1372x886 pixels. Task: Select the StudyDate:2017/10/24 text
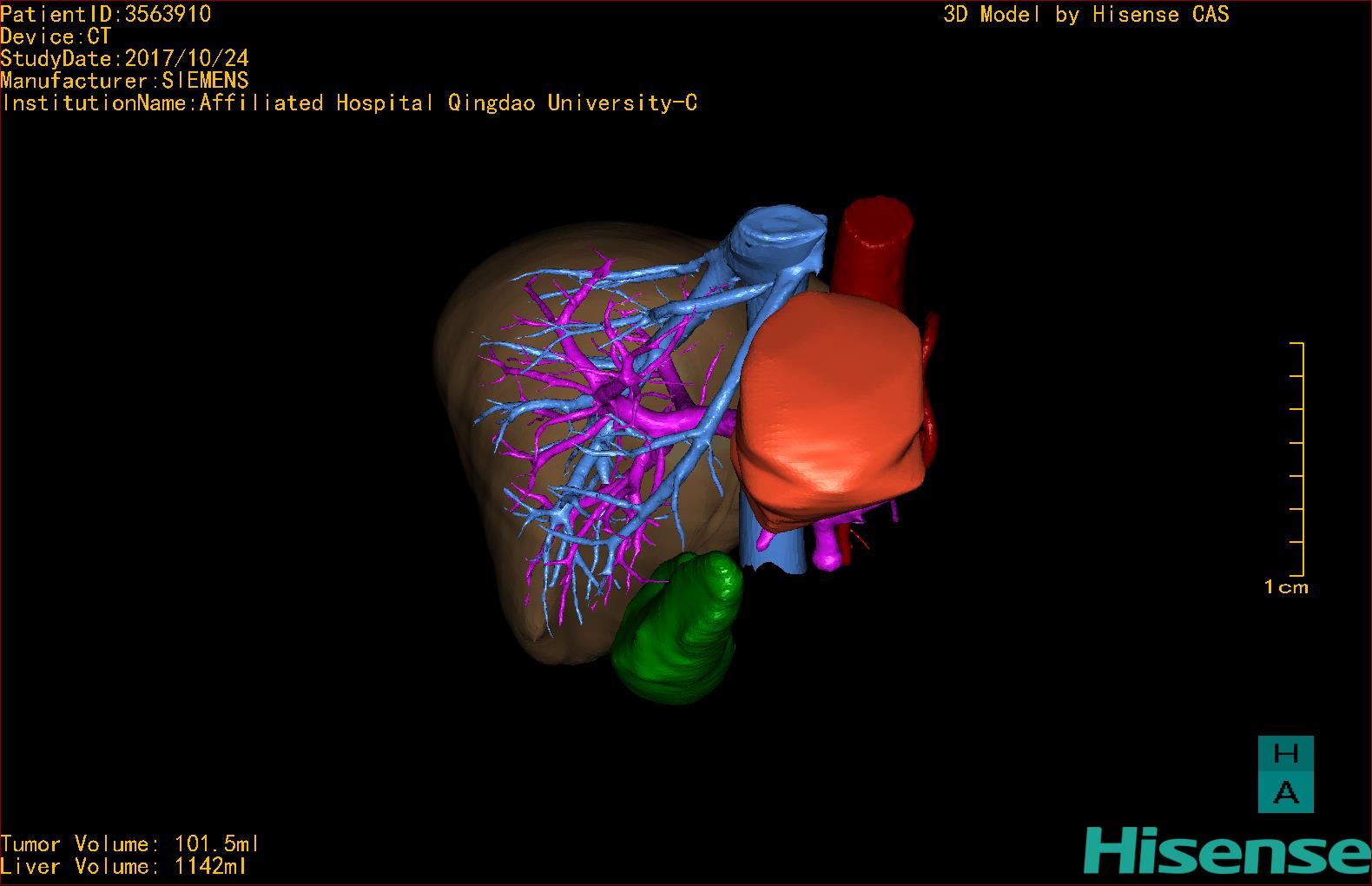pyautogui.click(x=124, y=58)
